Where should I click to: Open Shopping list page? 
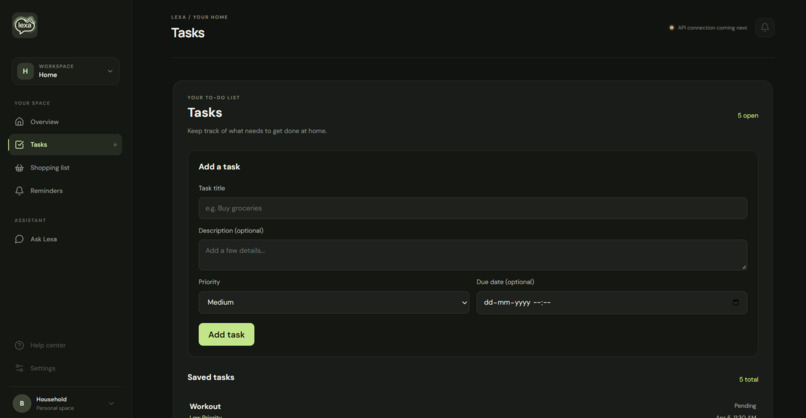65,168
